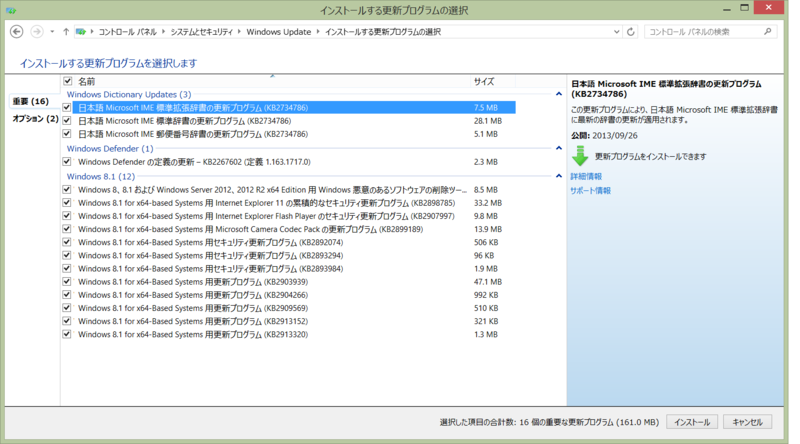Open recent locations dropdown arrow
This screenshot has height=444, width=800.
coord(52,32)
